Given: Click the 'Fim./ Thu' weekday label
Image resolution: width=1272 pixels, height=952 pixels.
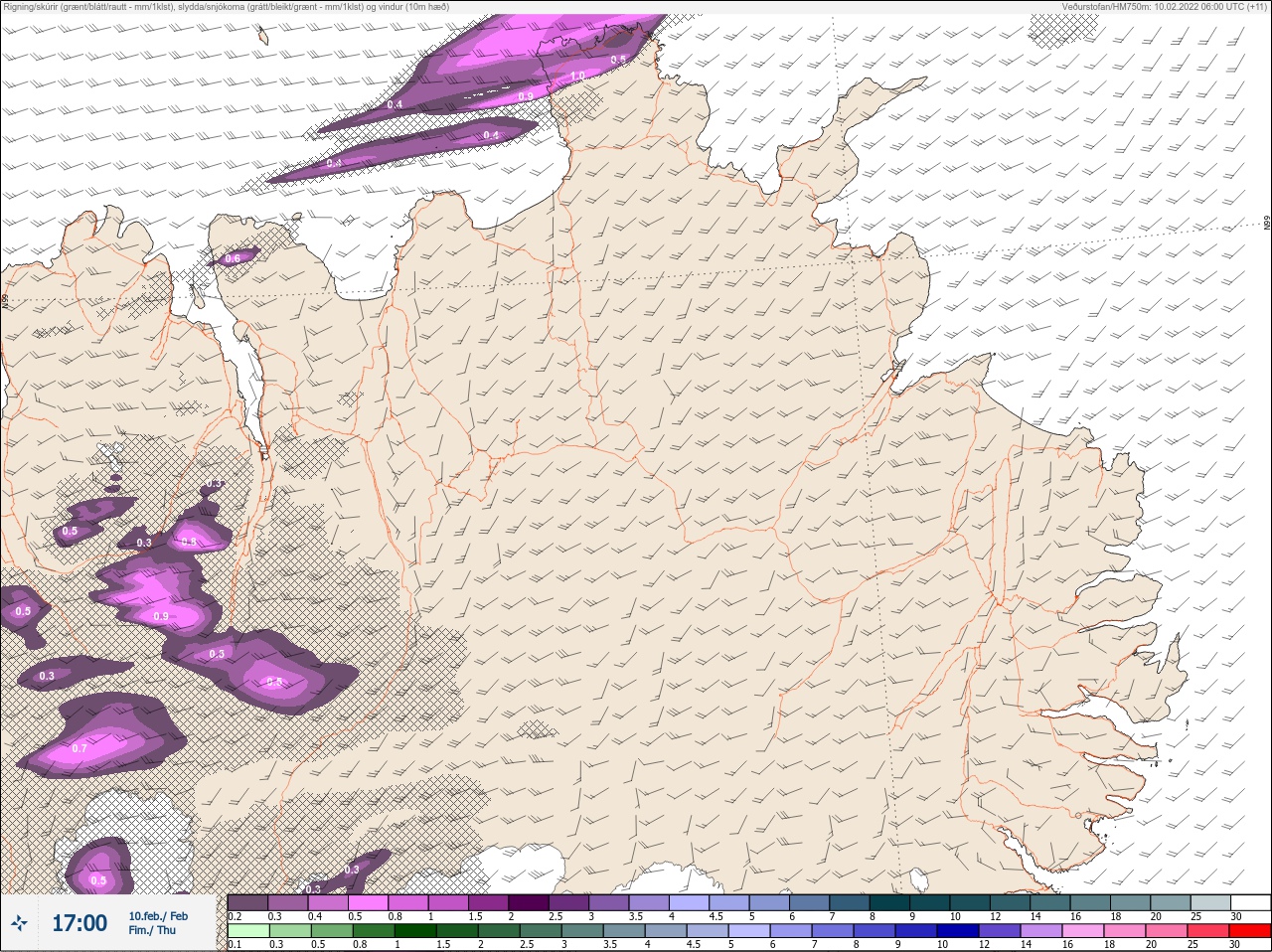Looking at the screenshot, I should click(152, 930).
